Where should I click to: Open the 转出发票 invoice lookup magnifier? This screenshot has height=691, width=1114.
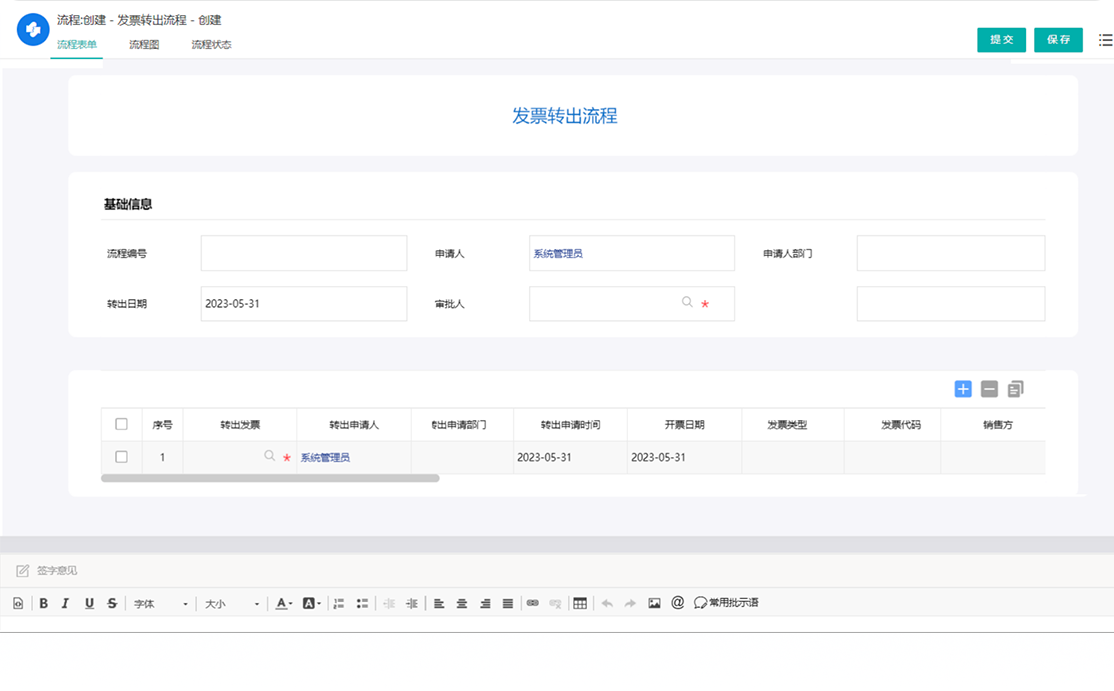pyautogui.click(x=268, y=455)
